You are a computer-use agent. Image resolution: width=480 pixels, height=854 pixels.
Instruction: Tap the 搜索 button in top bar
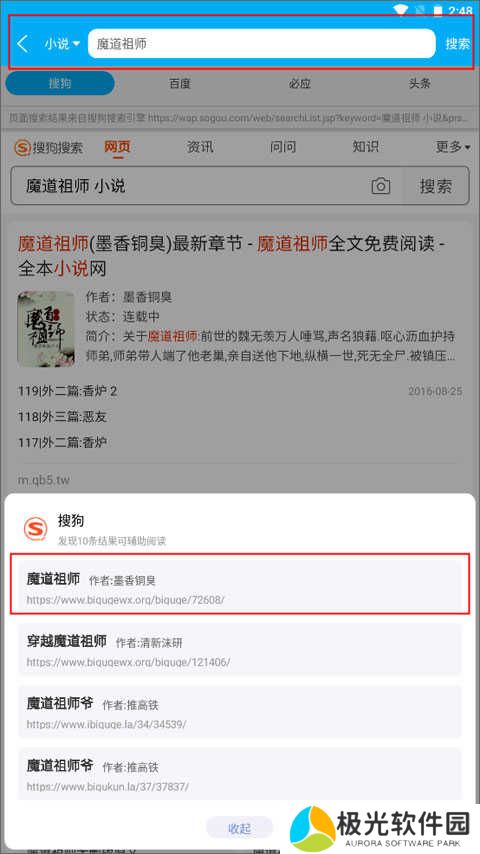457,44
